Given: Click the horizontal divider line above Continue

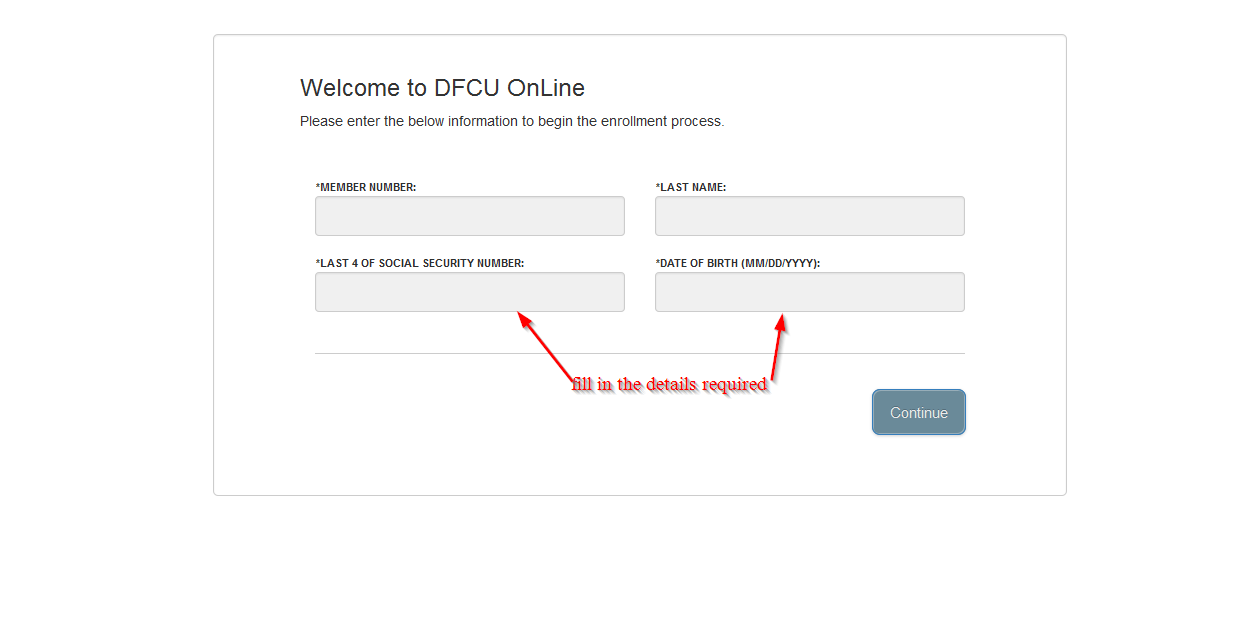Looking at the screenshot, I should tap(640, 353).
